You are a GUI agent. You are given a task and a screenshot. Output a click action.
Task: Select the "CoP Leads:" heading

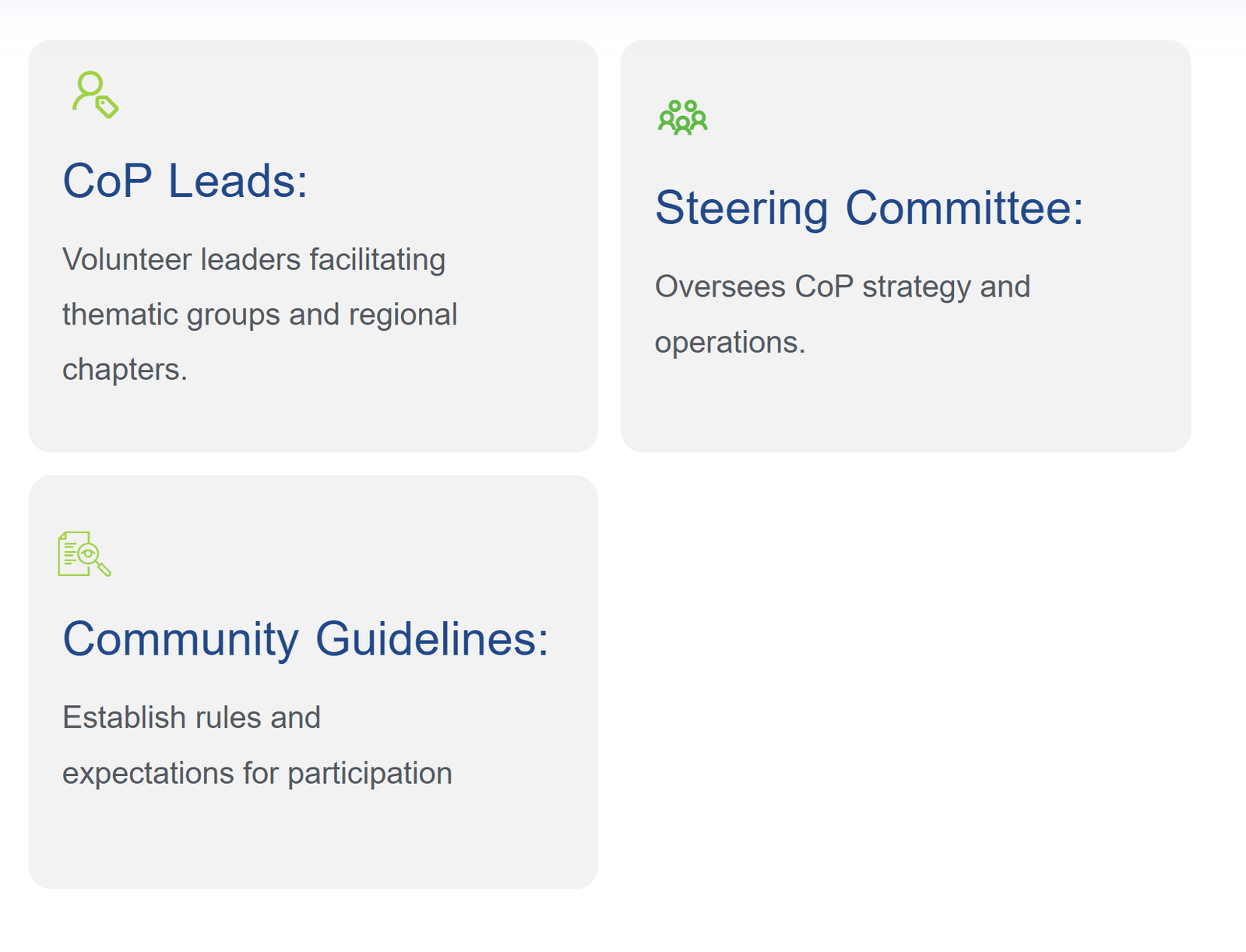[185, 181]
